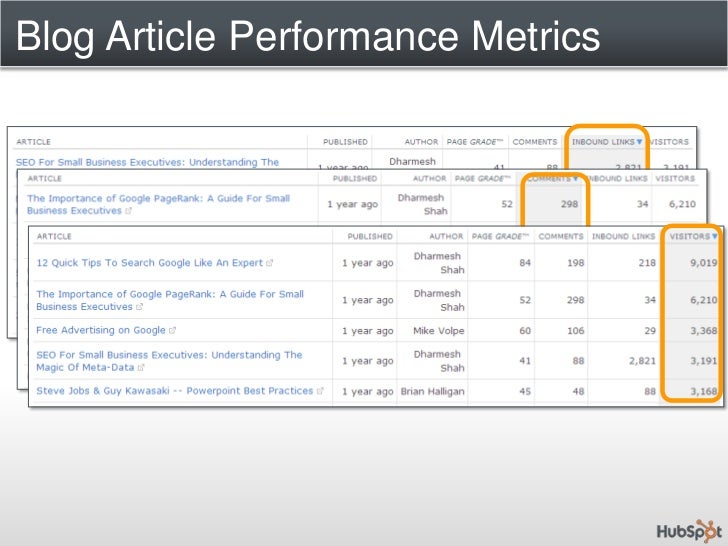Screen dimensions: 728x546
Task: Open SEO For Small Business Executives link in back table
Action: [x=147, y=162]
